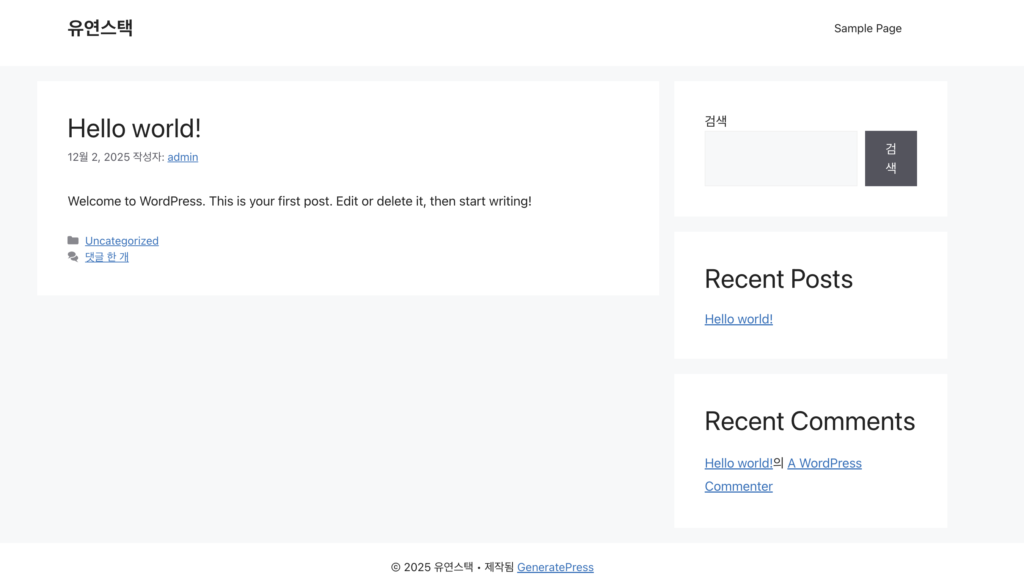This screenshot has width=1024, height=584.
Task: Open the GeneratePress footer link
Action: tap(555, 567)
